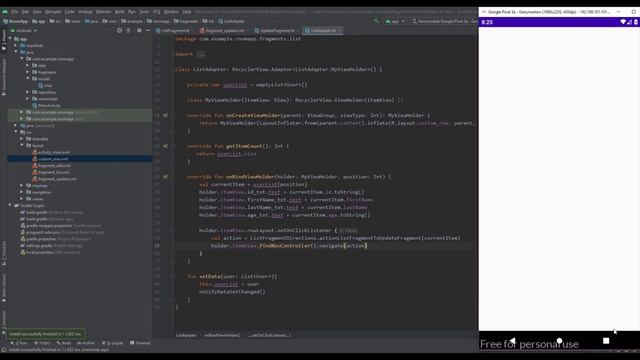640x360 pixels.
Task: Click onCreateViewHolder override gutter icon
Action: pos(165,116)
